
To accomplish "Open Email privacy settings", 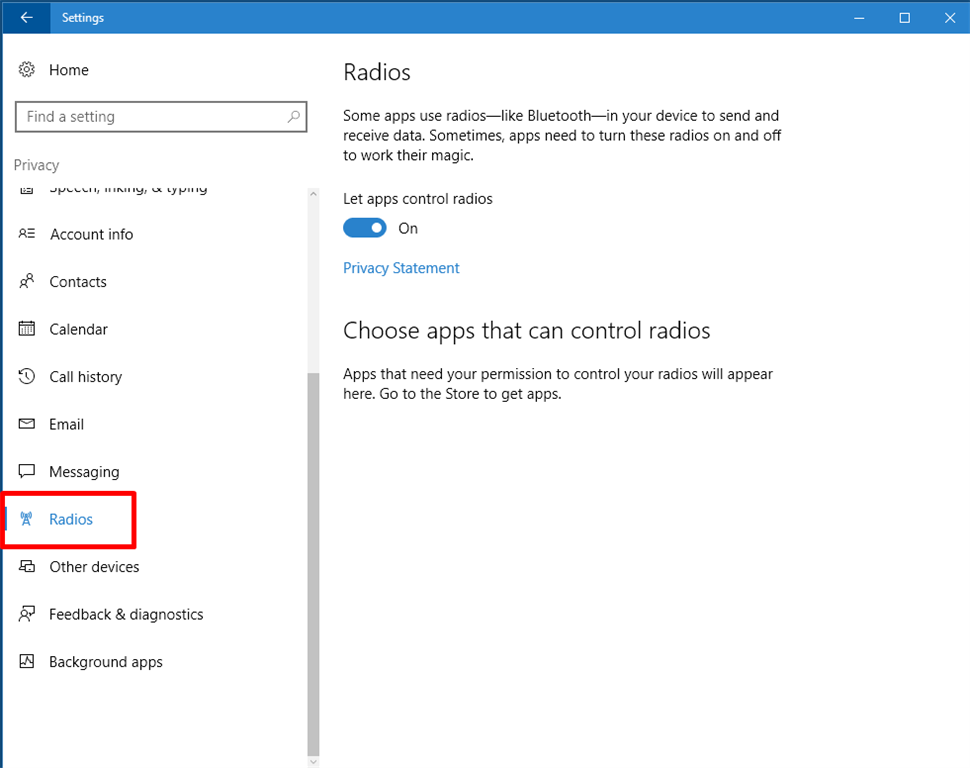I will pos(66,425).
